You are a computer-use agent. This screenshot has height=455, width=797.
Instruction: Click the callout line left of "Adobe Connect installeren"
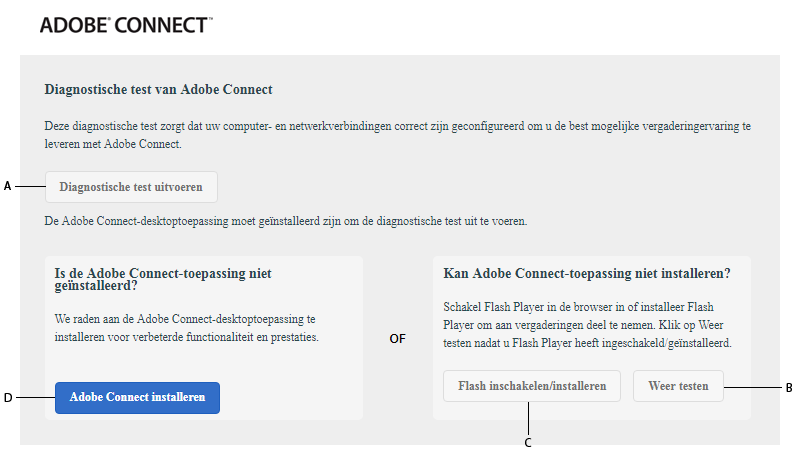click(35, 398)
